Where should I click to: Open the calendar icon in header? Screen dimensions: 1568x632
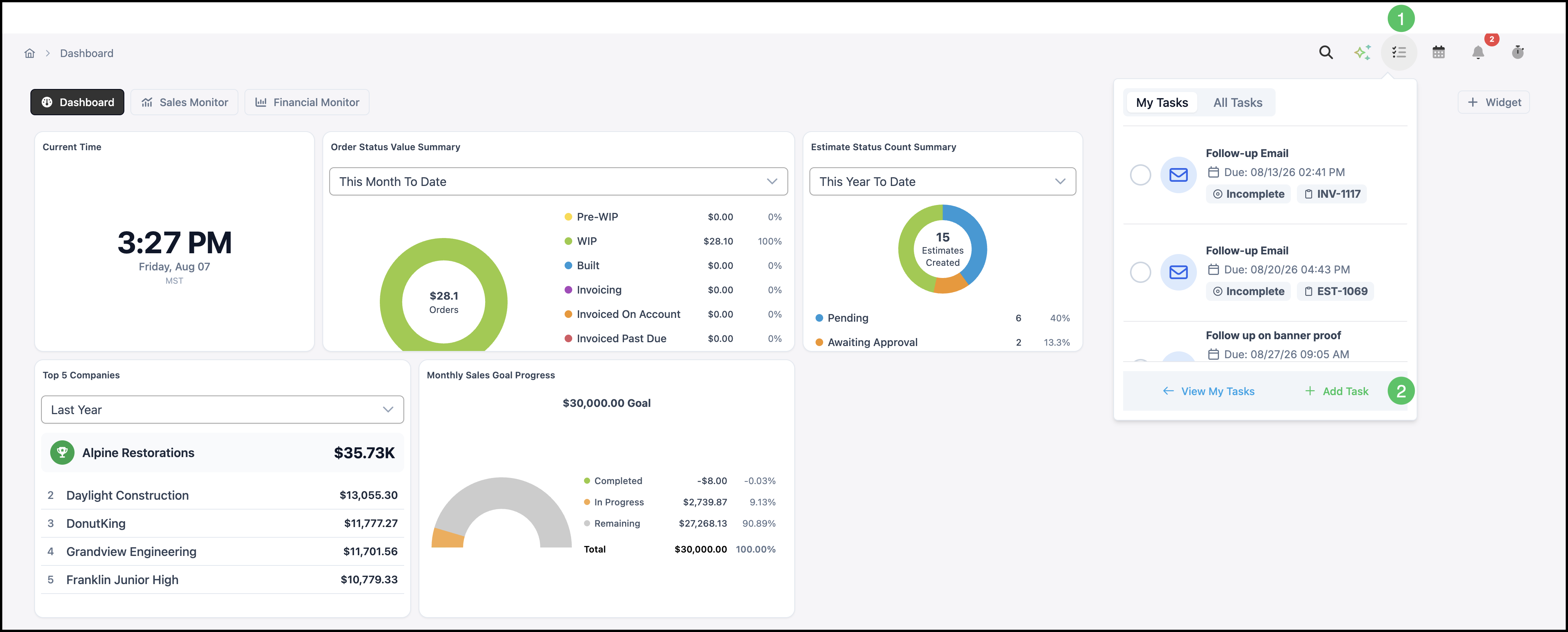pos(1438,52)
